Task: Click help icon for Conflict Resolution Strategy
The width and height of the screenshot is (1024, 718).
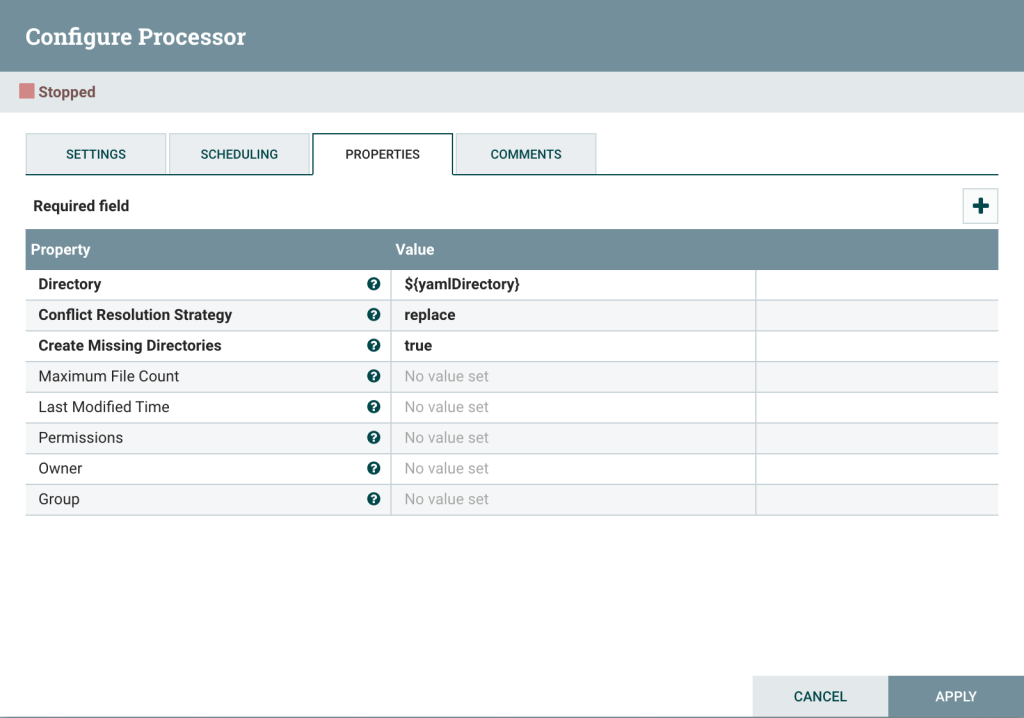Action: pos(374,315)
